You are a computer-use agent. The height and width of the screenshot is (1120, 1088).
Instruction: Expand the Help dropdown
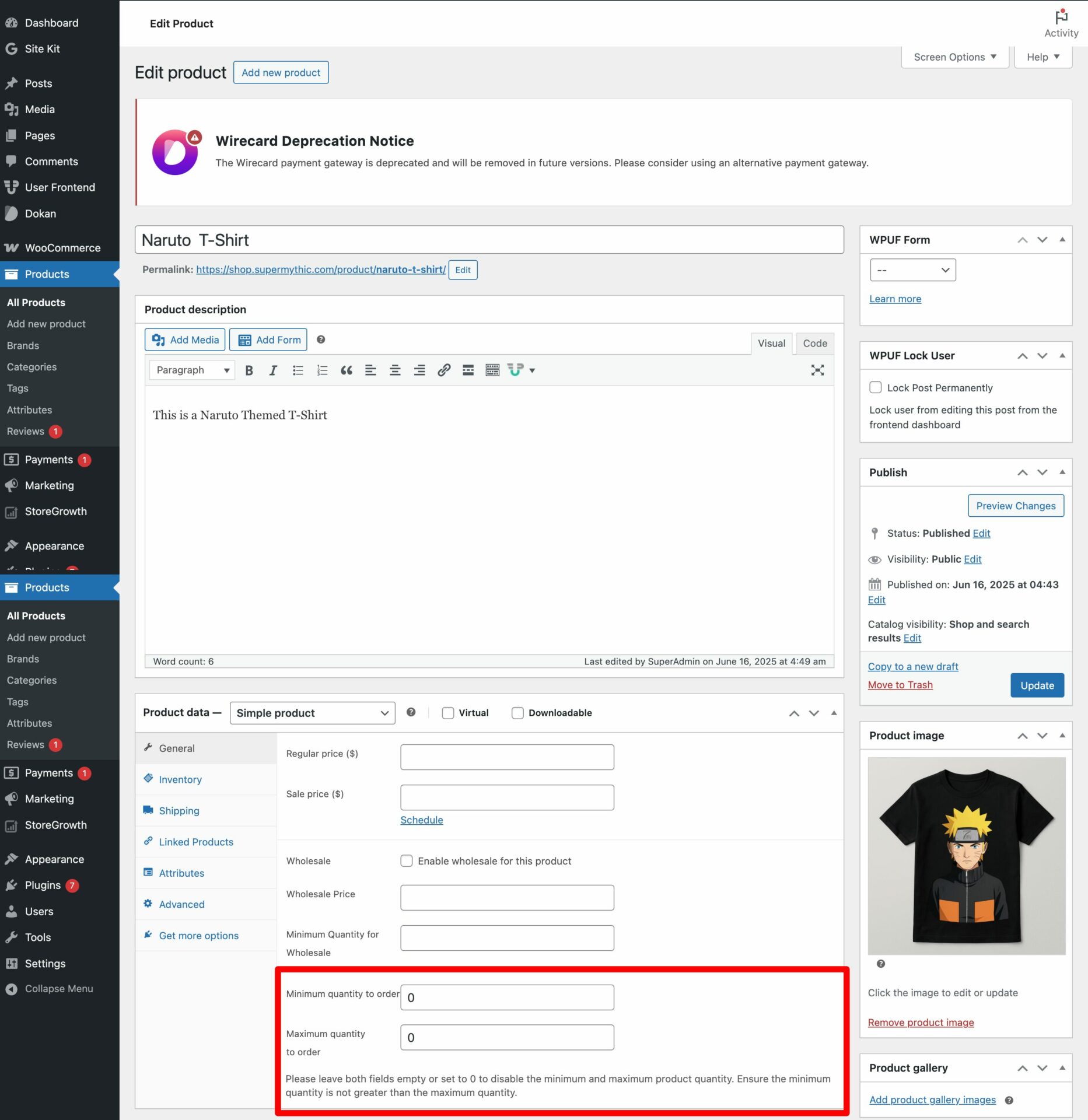pos(1042,57)
